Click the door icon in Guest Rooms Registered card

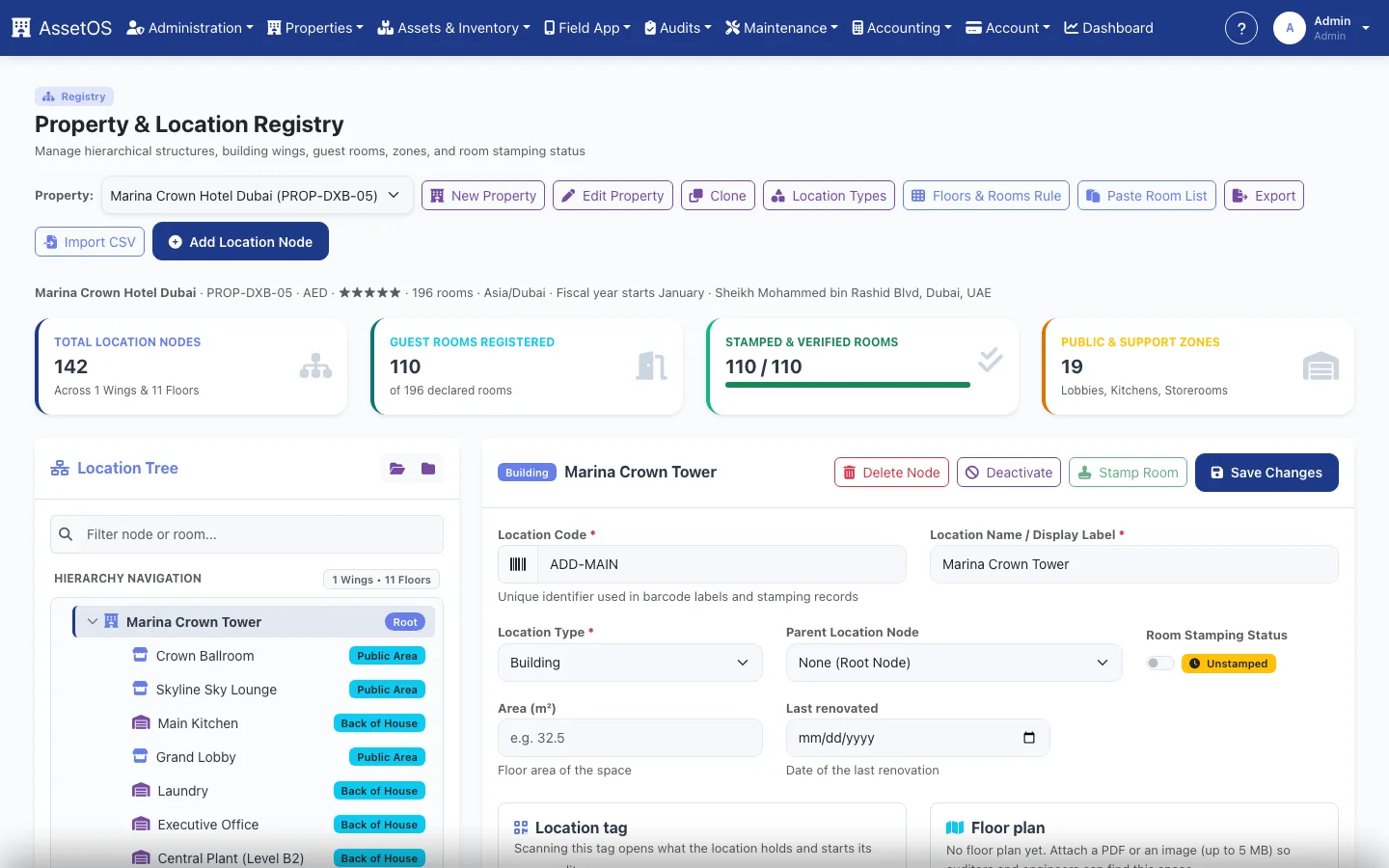pyautogui.click(x=652, y=366)
